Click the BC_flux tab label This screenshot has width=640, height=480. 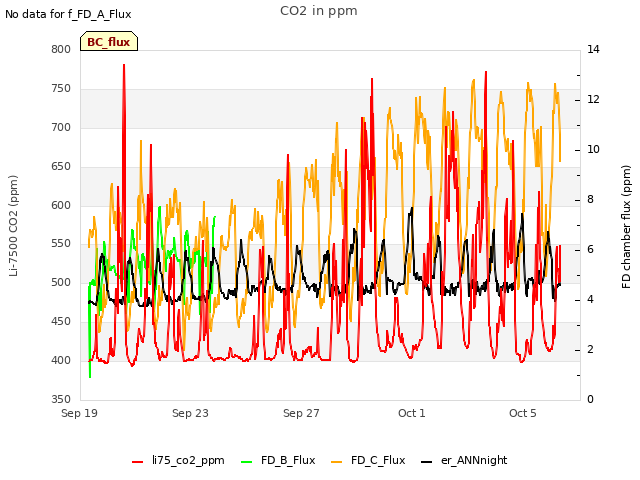click(109, 42)
